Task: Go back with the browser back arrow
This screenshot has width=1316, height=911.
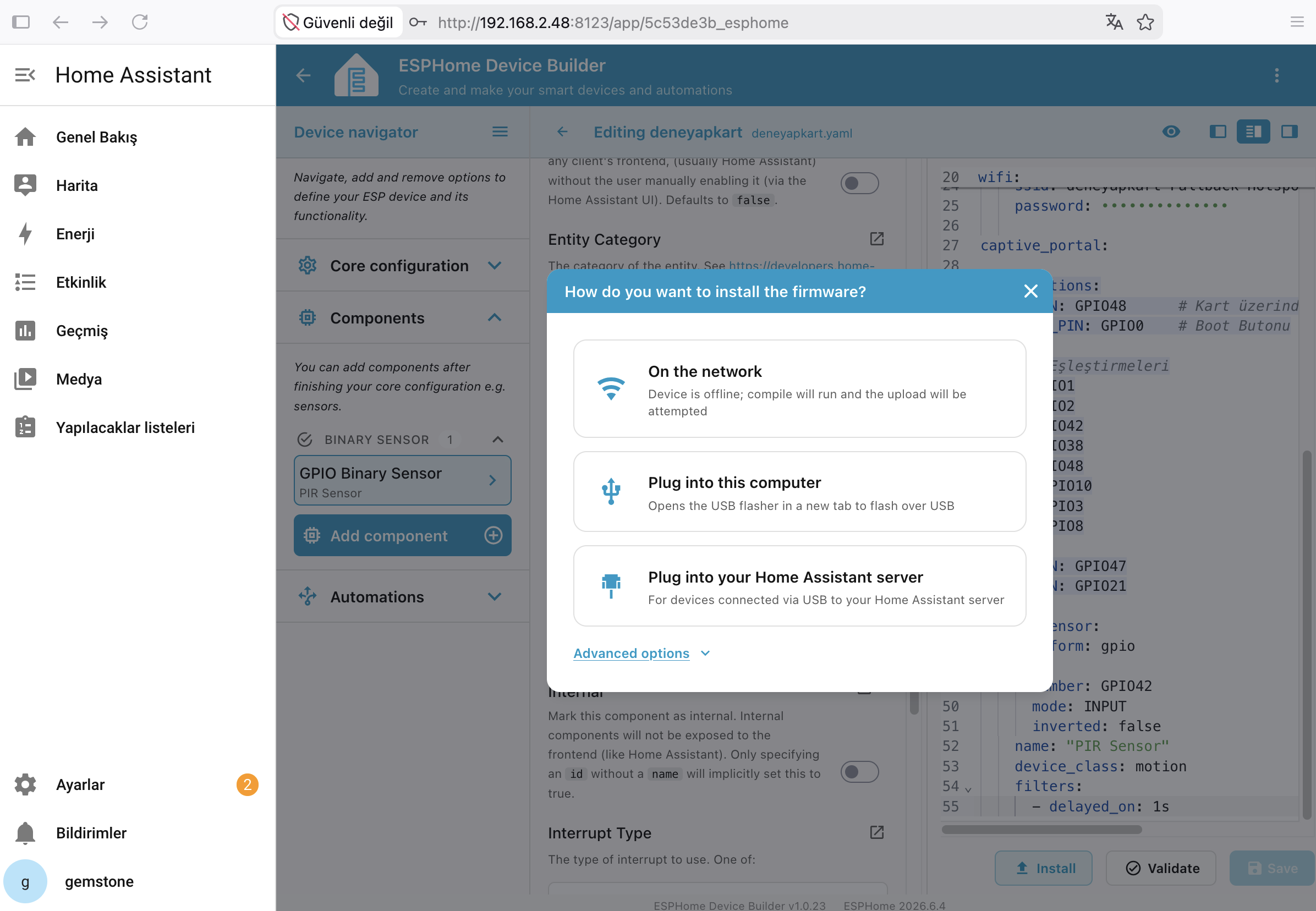Action: pos(61,22)
